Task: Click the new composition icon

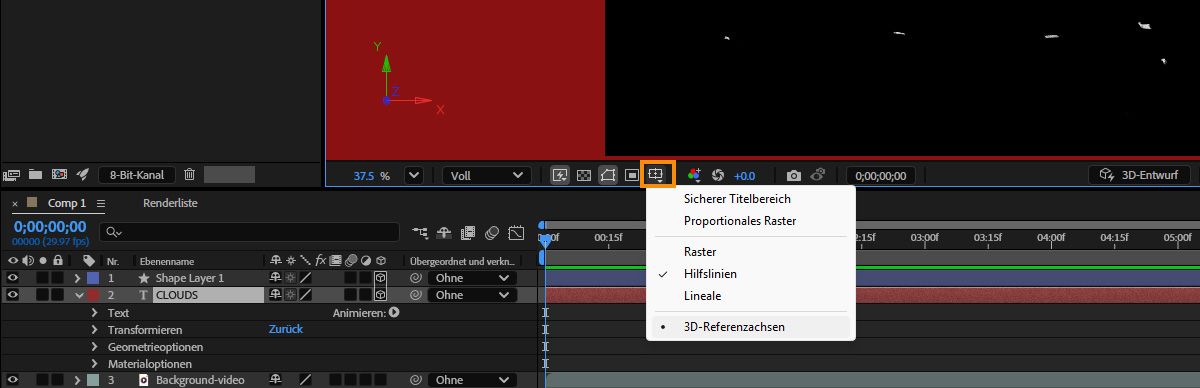Action: pyautogui.click(x=59, y=174)
